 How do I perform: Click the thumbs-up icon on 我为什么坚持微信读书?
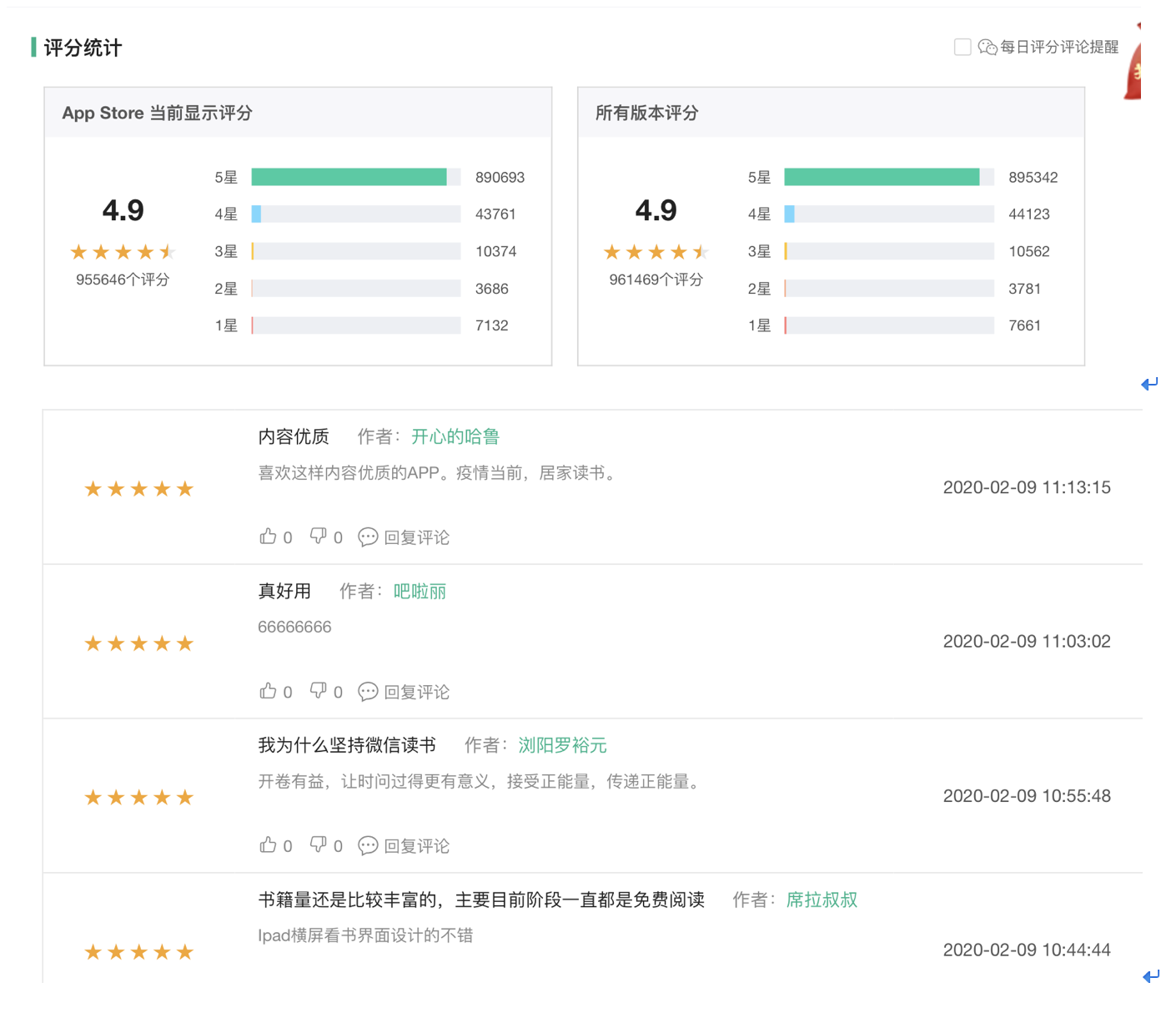click(x=268, y=845)
